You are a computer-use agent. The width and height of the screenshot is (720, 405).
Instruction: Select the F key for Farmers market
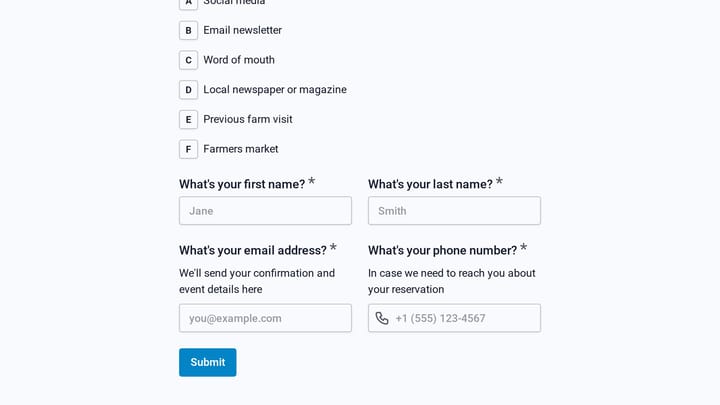tap(188, 149)
